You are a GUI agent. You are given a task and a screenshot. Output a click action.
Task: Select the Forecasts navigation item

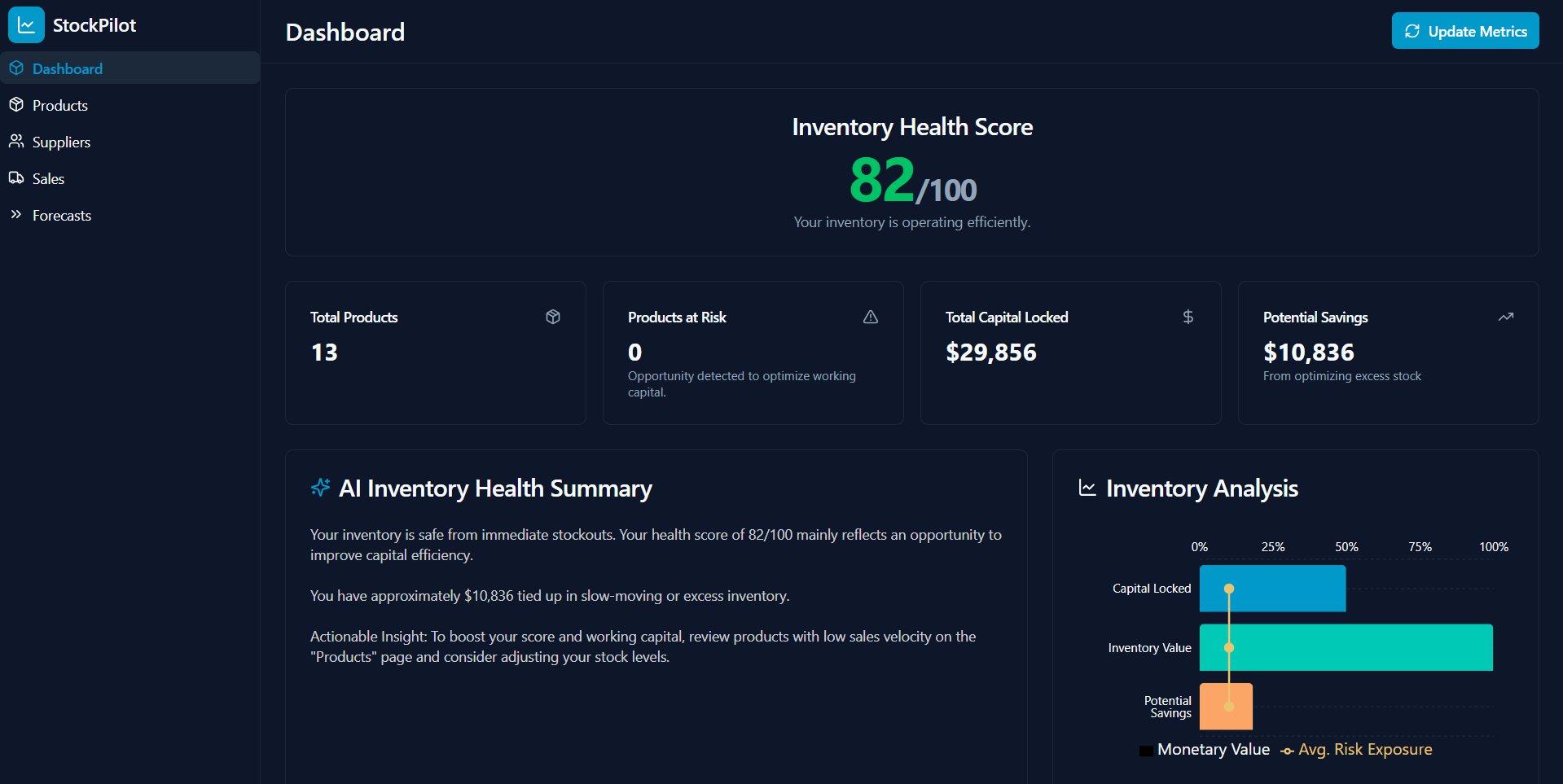(x=61, y=215)
